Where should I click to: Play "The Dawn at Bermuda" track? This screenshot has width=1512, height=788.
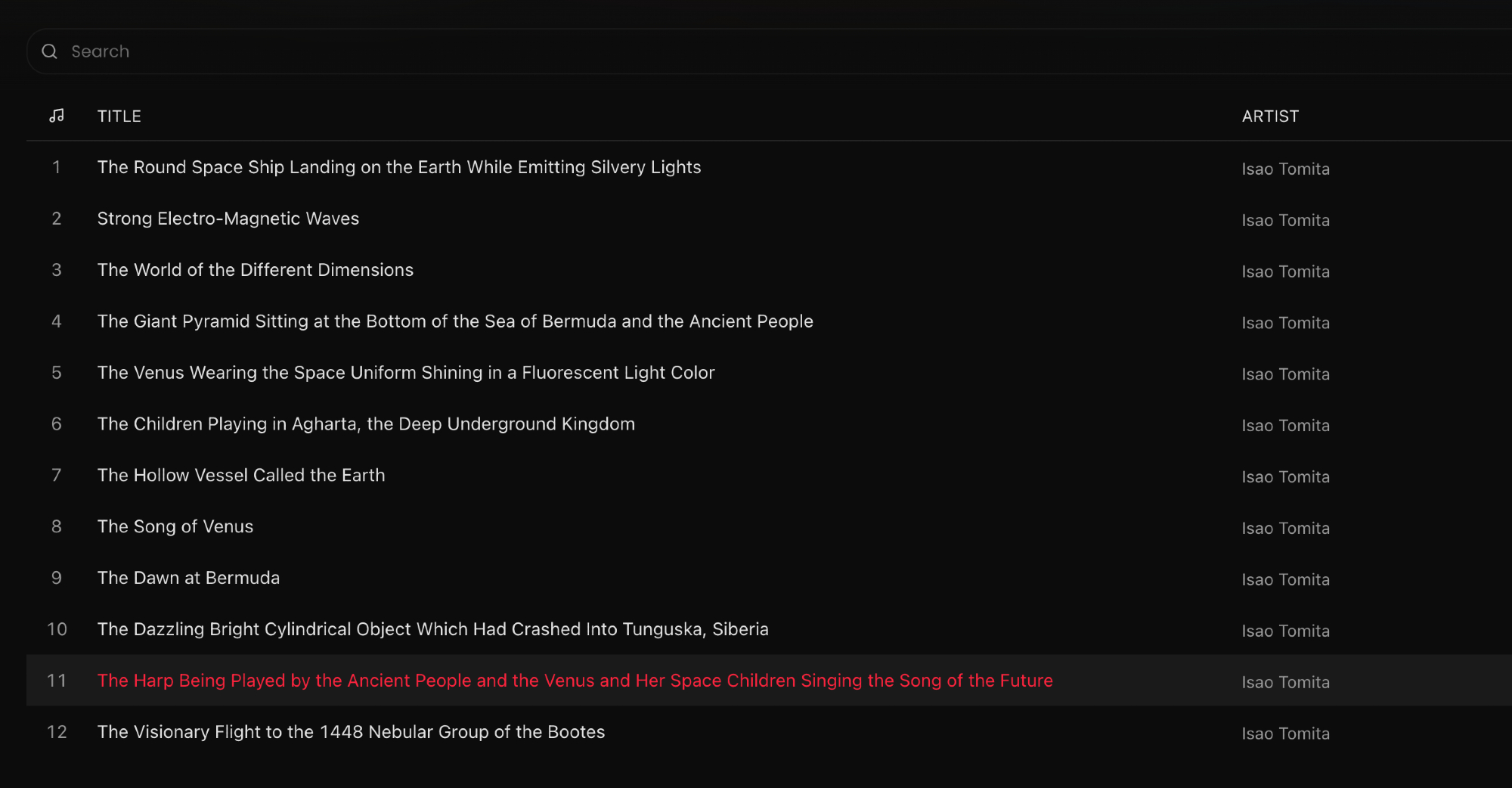tap(188, 578)
